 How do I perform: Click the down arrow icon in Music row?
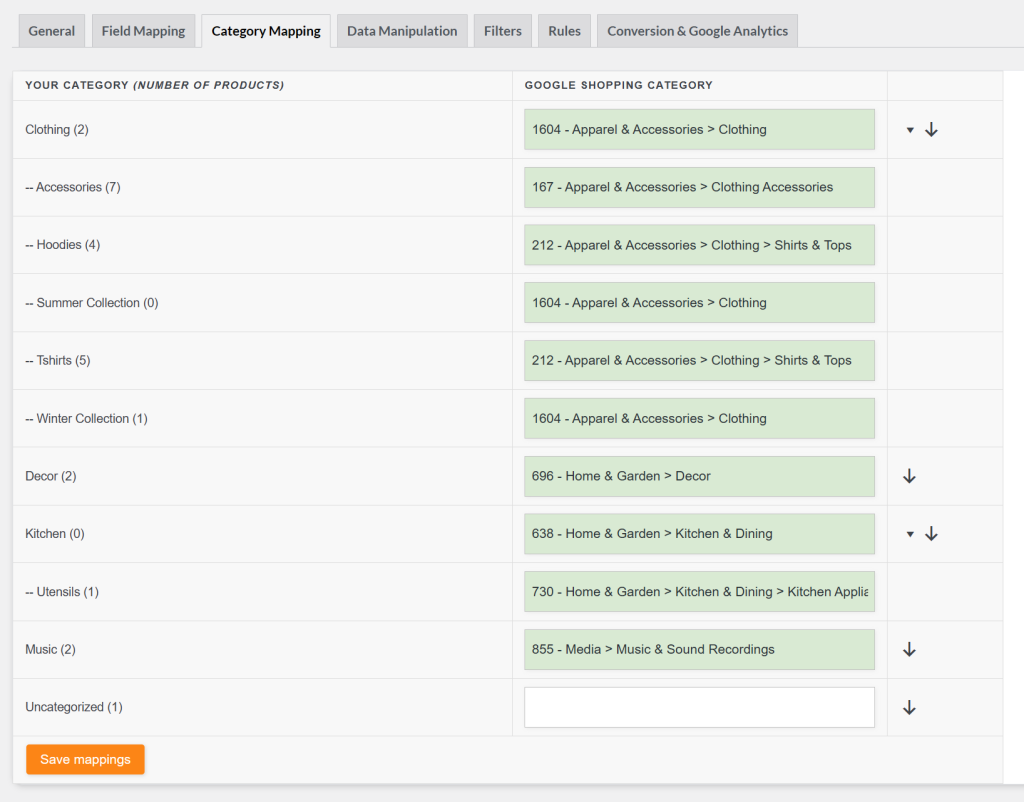(x=909, y=650)
